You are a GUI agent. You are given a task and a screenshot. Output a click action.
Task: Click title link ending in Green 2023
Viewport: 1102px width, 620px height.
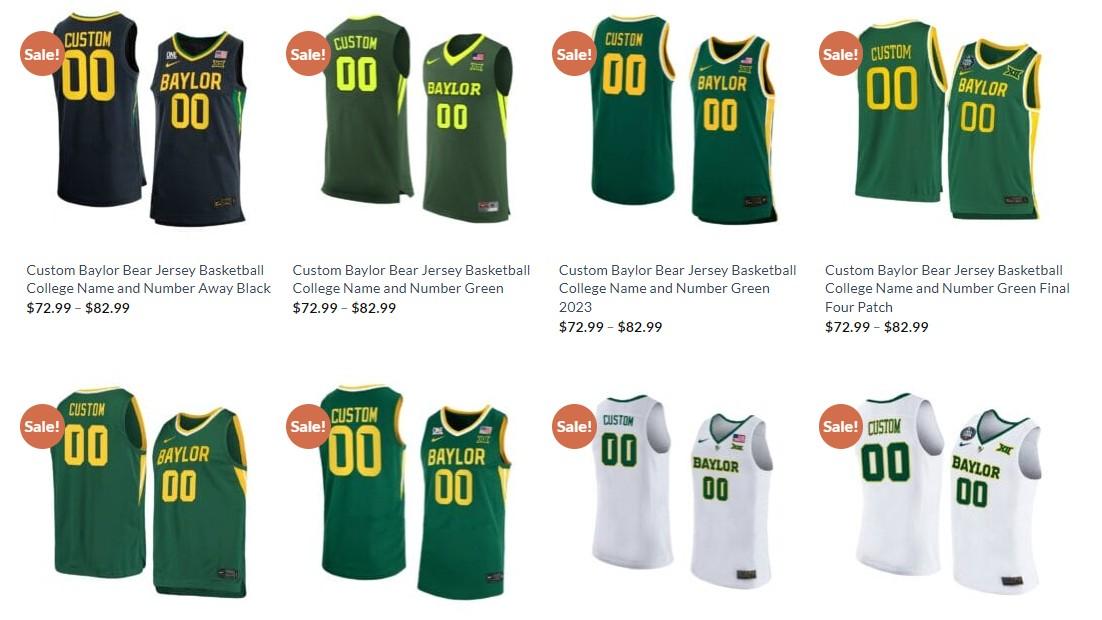[x=678, y=288]
